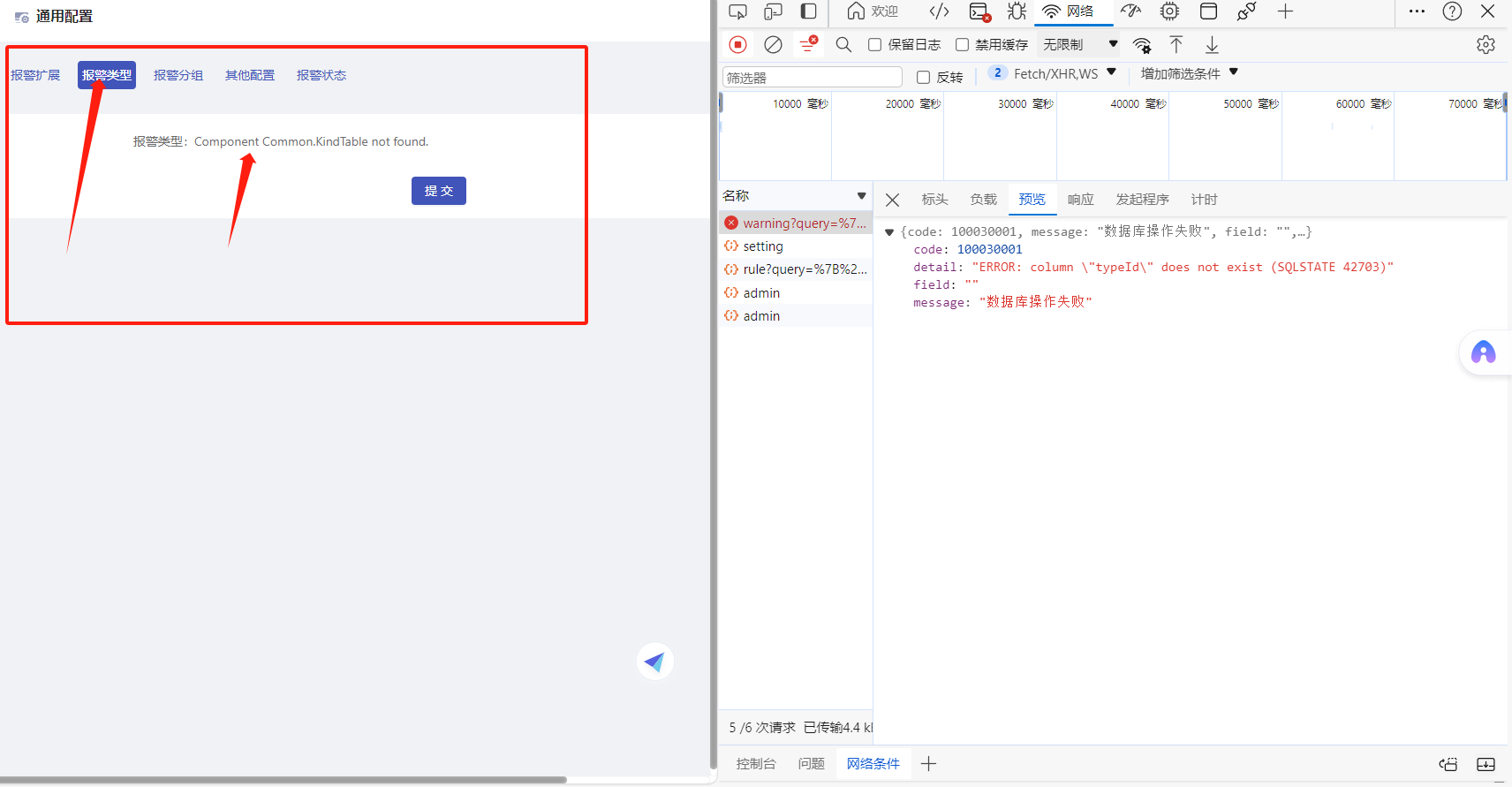Select the rule?query request row
Viewport: 1512px width, 787px height.
pyautogui.click(x=796, y=269)
